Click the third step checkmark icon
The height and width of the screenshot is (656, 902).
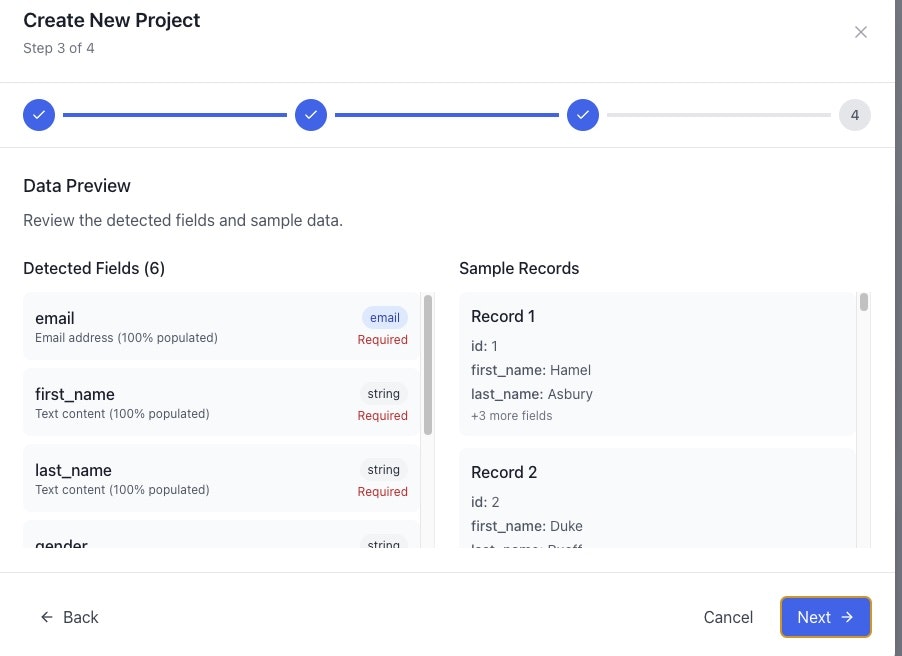pos(583,114)
